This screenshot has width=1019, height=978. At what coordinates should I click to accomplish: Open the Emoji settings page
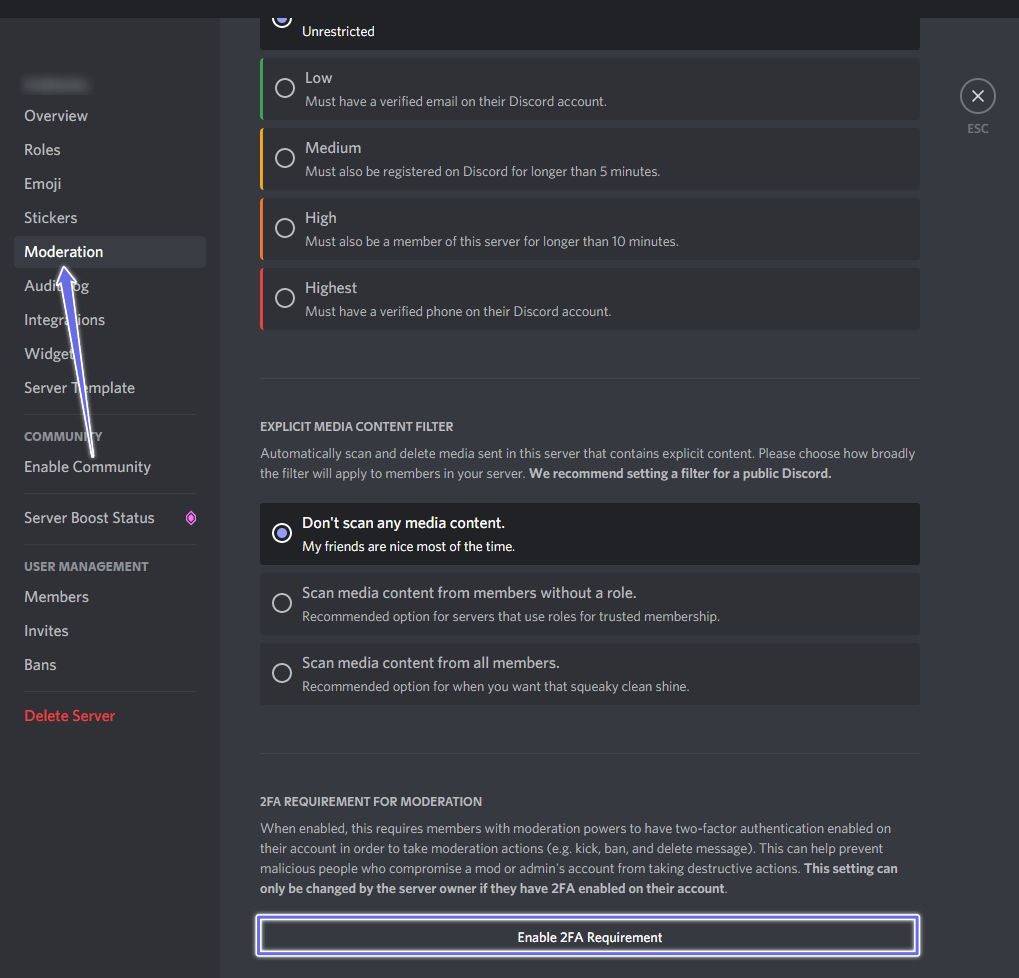(x=43, y=184)
